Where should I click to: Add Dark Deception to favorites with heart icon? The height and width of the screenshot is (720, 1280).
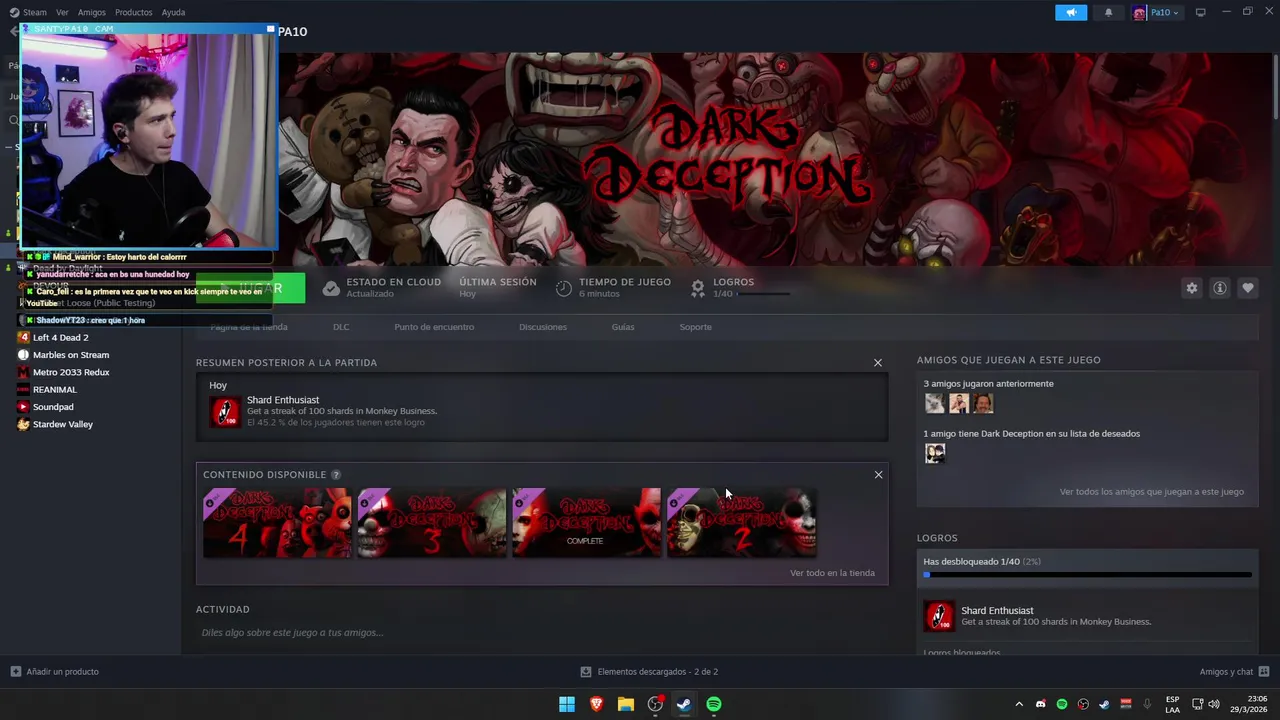point(1248,288)
